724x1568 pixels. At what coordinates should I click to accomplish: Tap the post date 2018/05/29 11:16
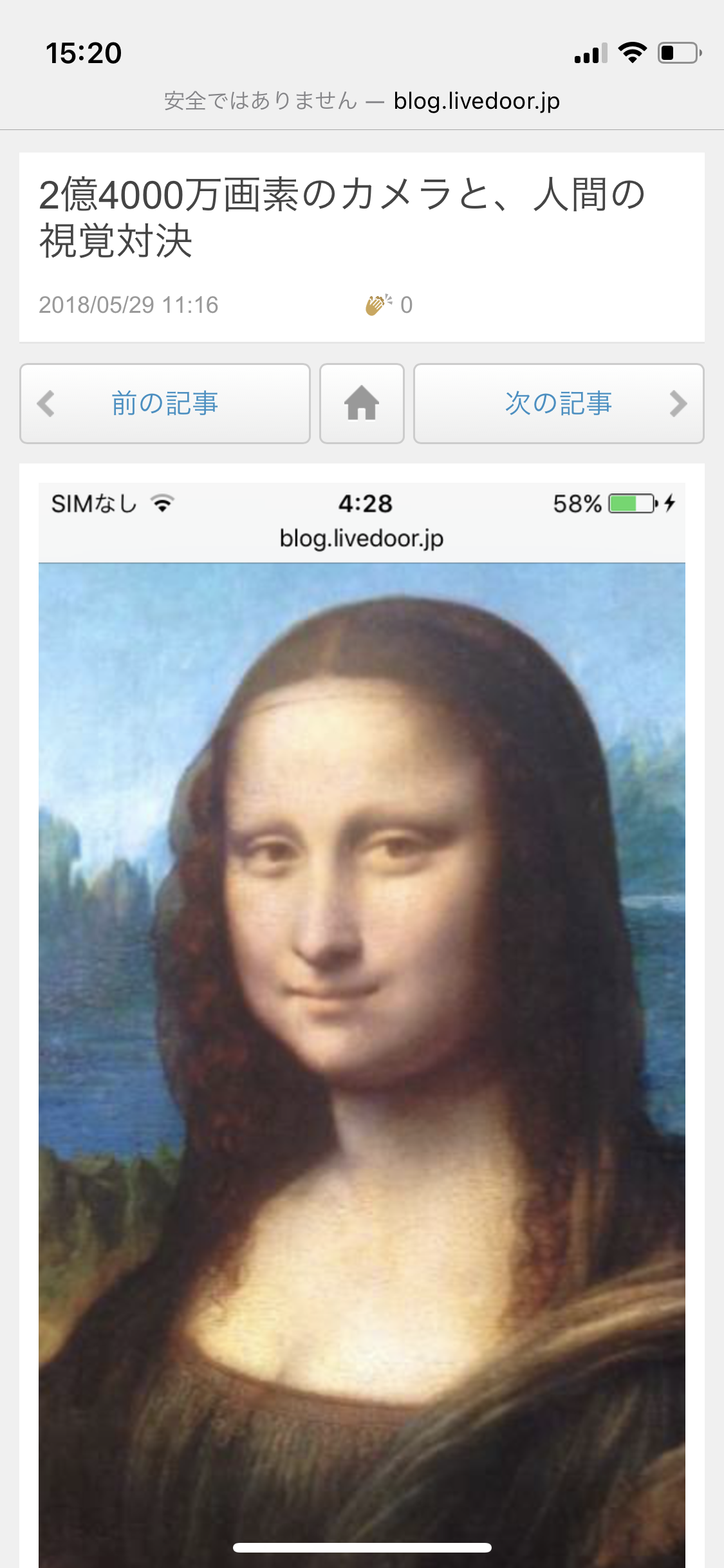click(x=129, y=304)
